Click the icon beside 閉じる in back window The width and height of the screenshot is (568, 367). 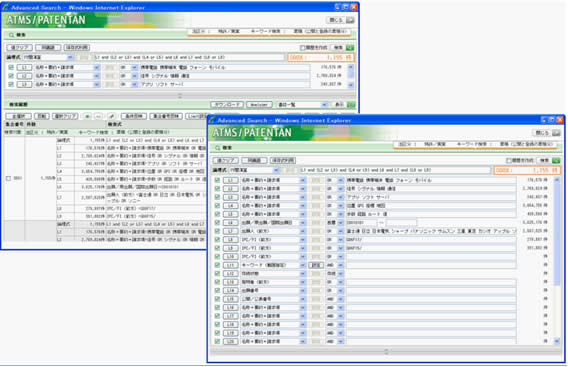(x=350, y=20)
